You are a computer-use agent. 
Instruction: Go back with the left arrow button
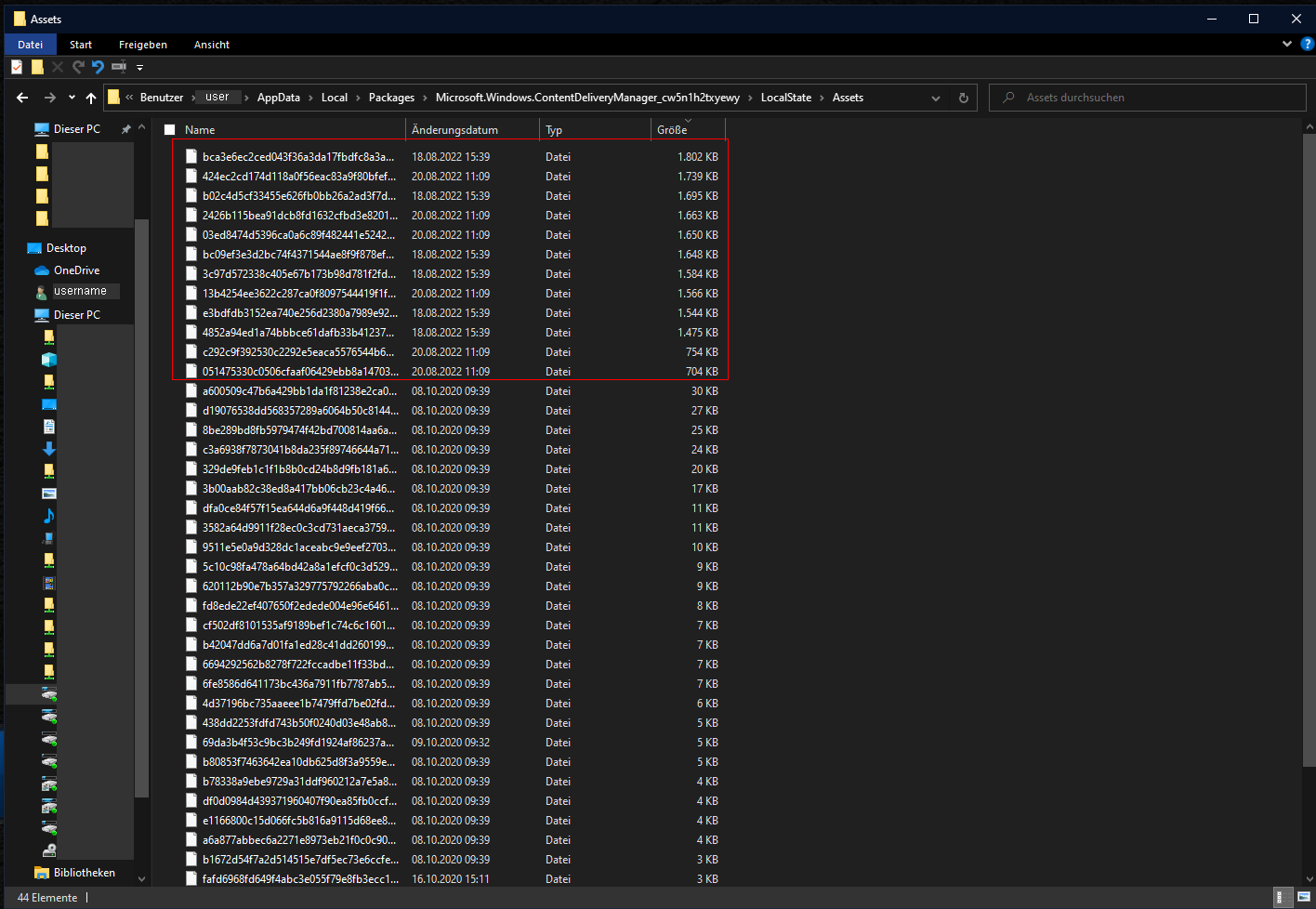pos(22,98)
